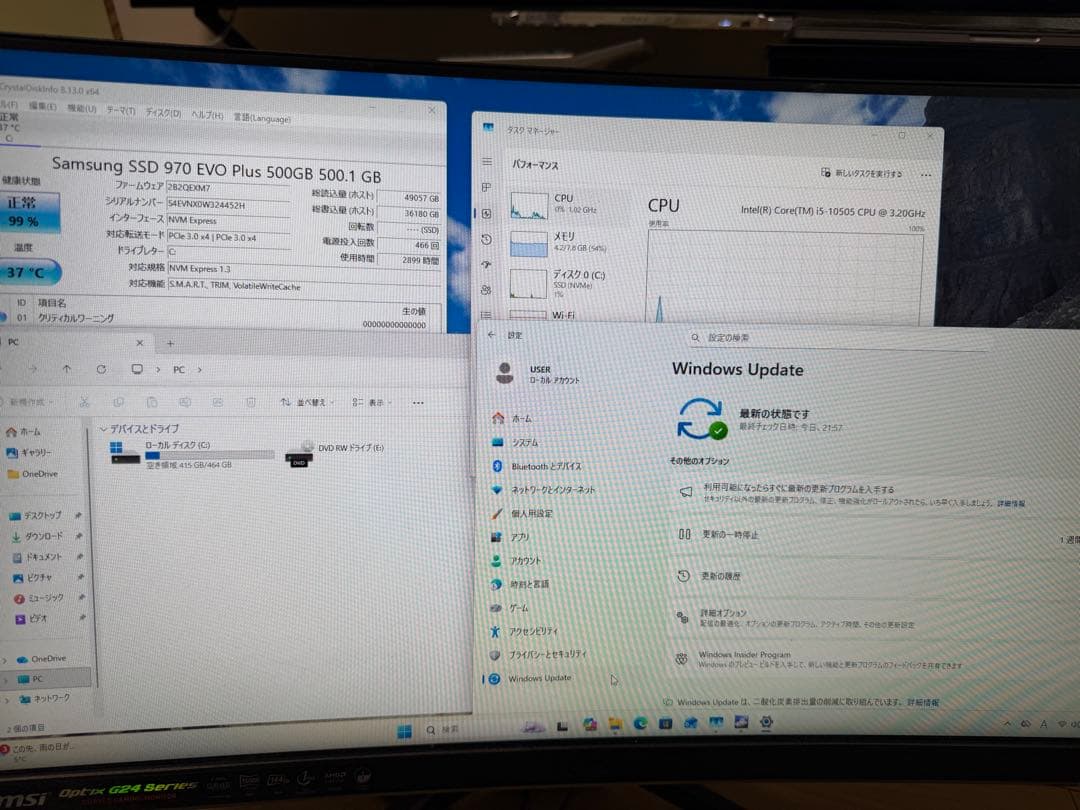Select the Cut scissors icon in File Explorer
This screenshot has width=1080, height=810.
(85, 404)
